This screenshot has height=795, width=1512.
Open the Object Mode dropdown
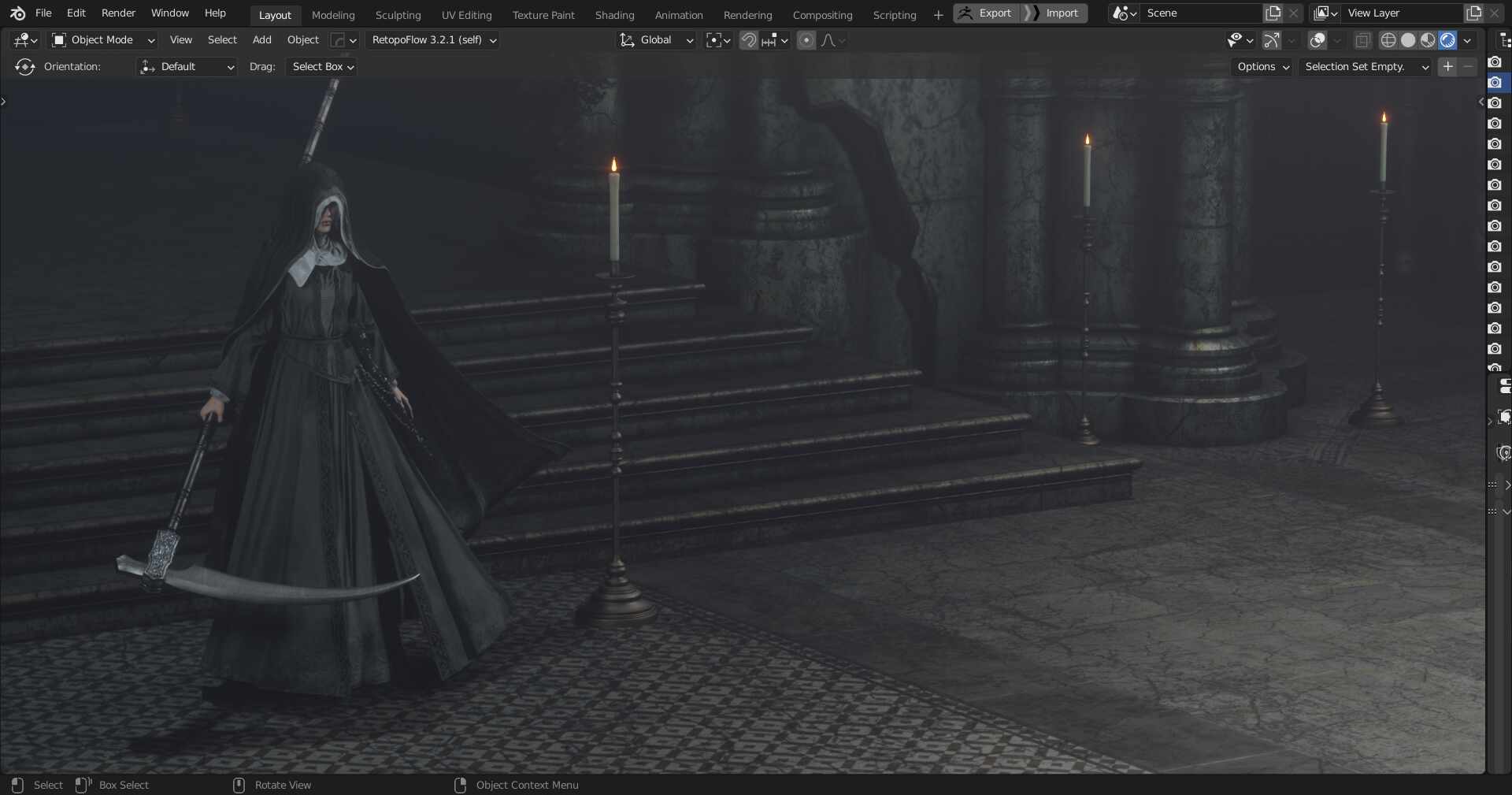coord(102,40)
